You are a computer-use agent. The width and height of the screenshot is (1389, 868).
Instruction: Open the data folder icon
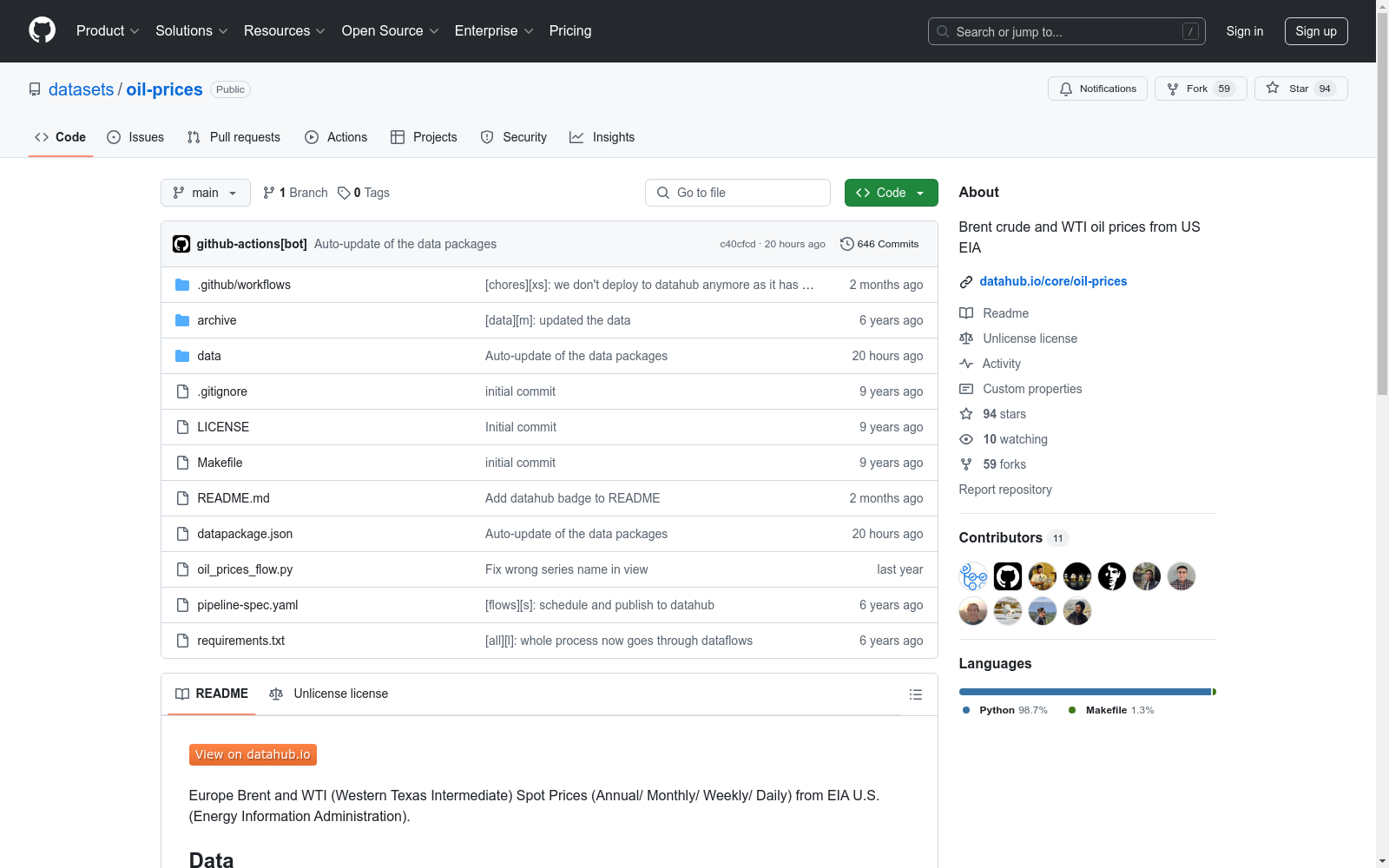click(182, 356)
